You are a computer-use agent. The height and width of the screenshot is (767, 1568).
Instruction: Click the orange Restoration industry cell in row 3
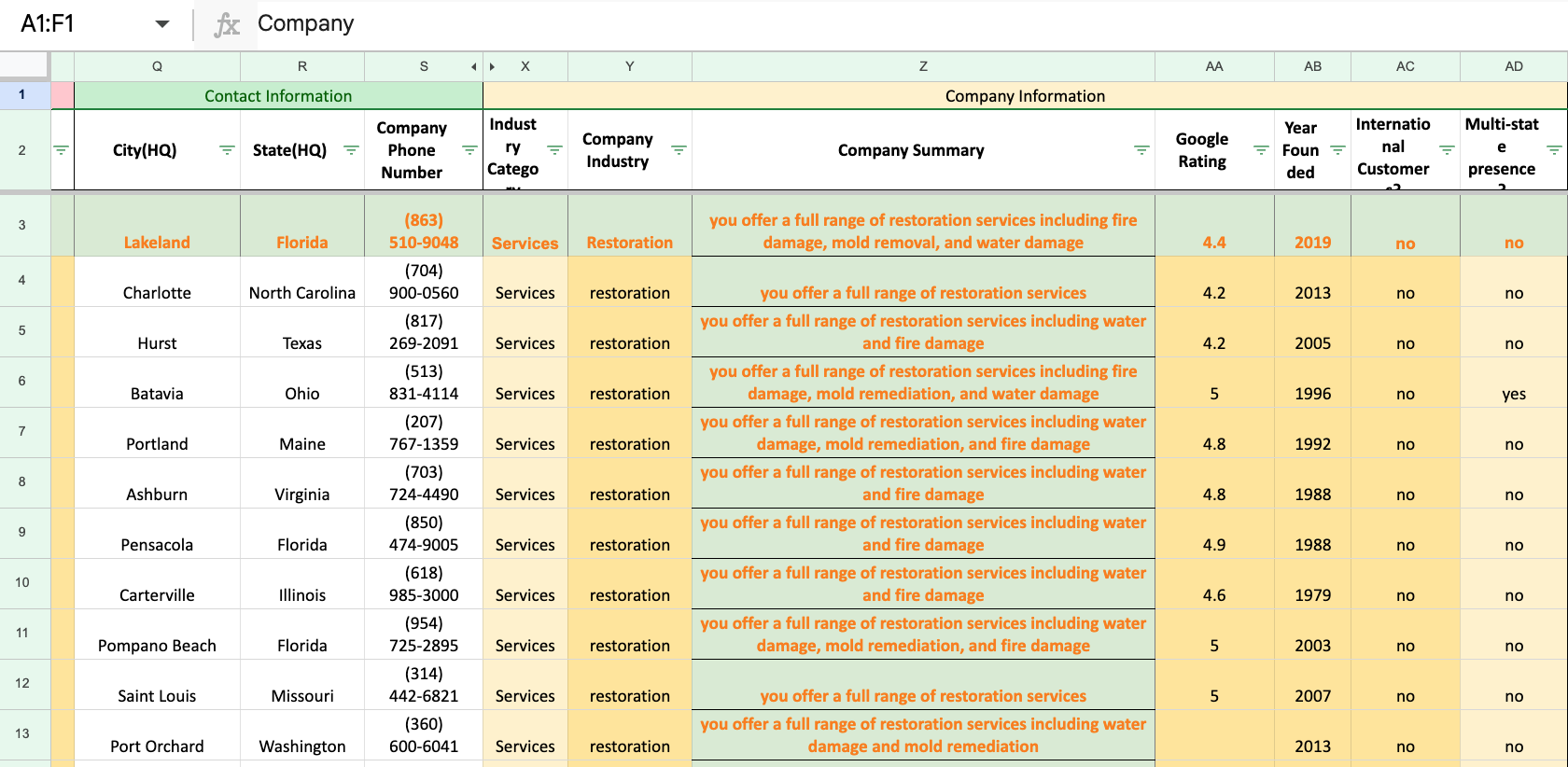[630, 226]
